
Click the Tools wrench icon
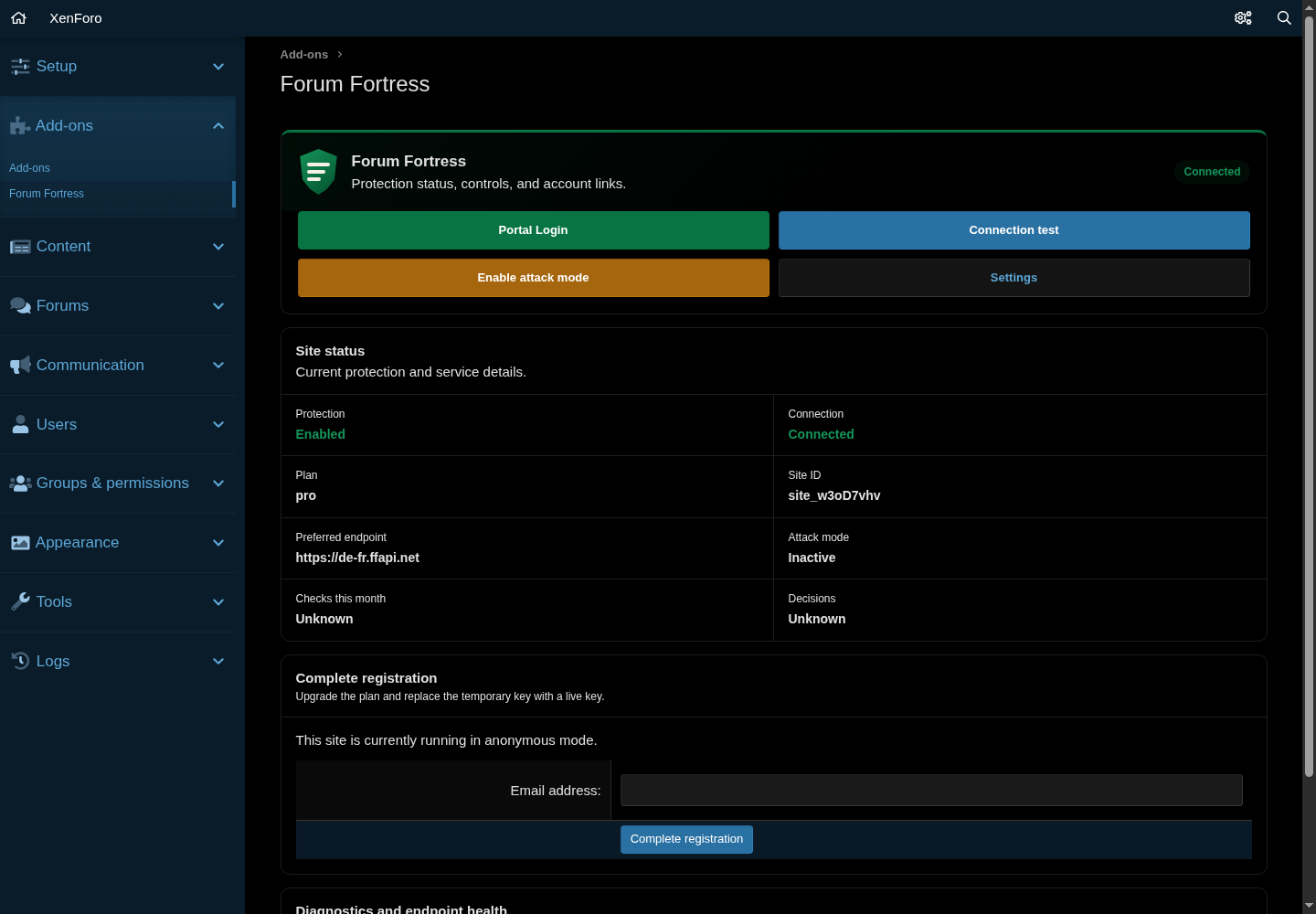coord(20,601)
